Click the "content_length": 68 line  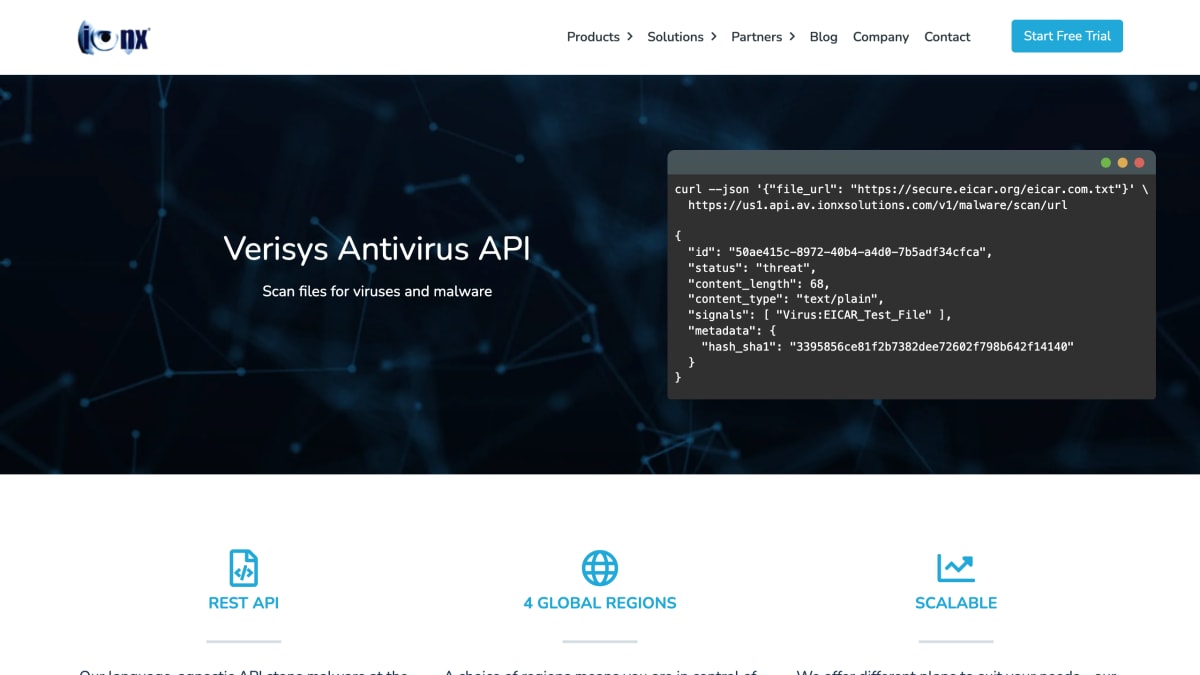(x=759, y=283)
